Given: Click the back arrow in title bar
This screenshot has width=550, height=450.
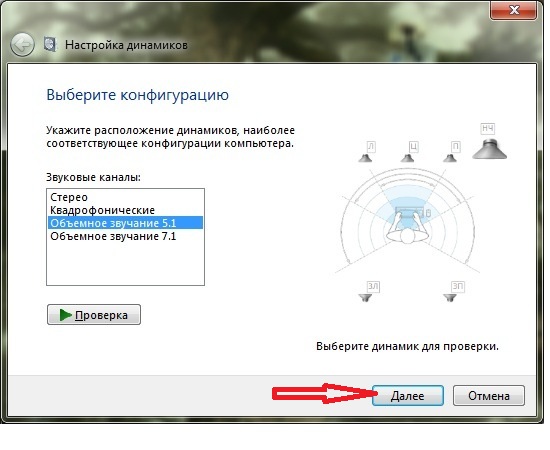Looking at the screenshot, I should click(22, 45).
